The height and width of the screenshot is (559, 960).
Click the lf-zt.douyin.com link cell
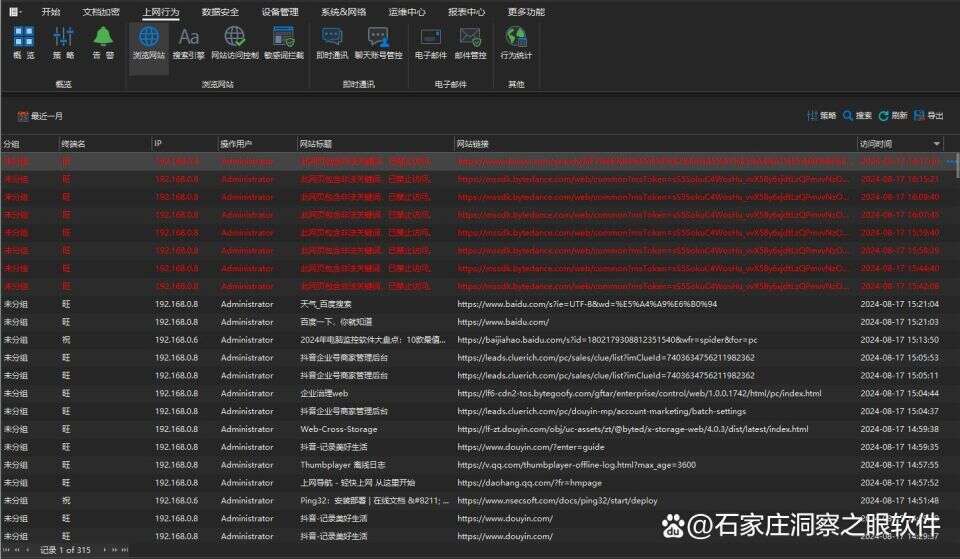[633, 429]
